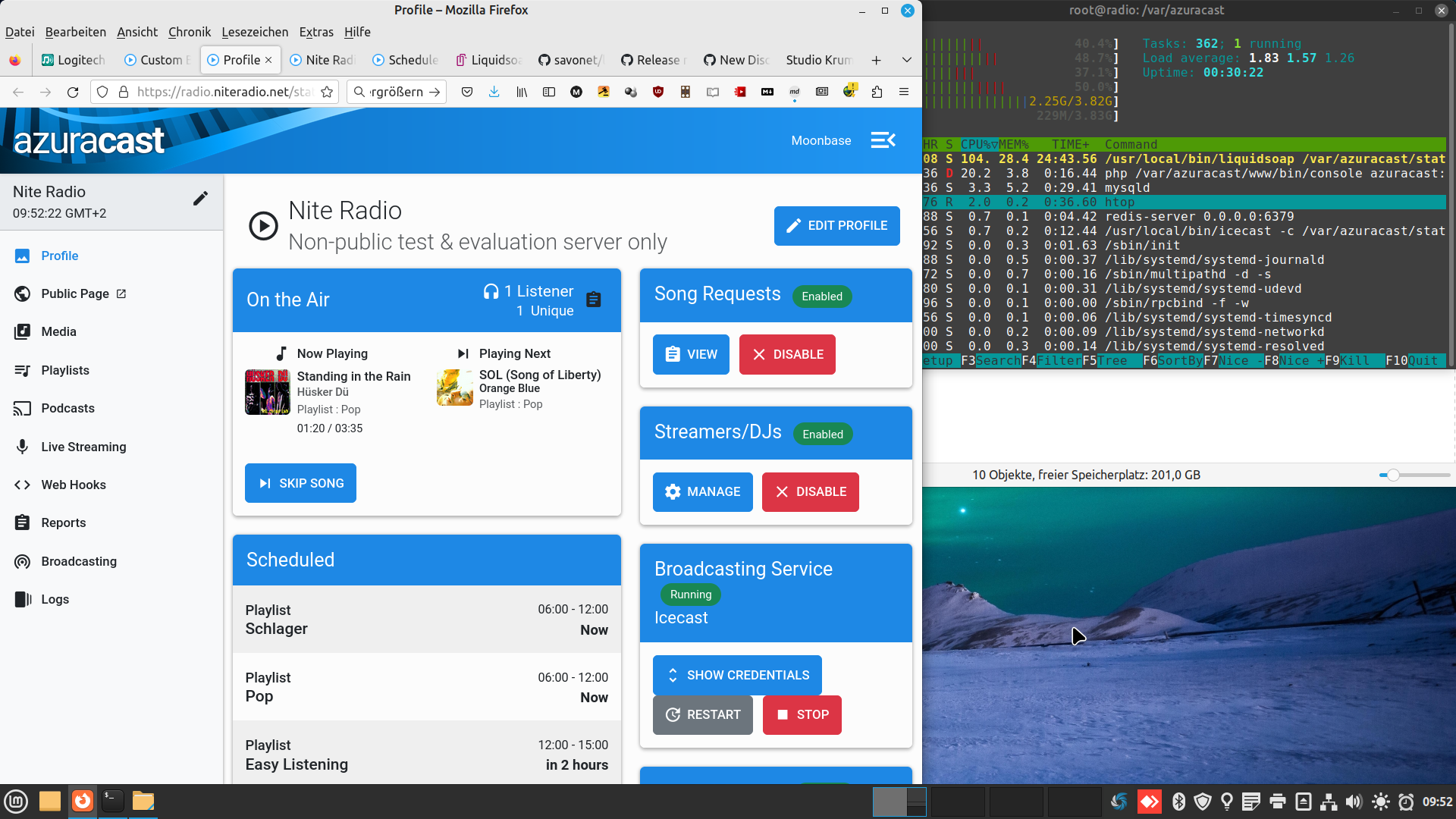Viewport: 1456px width, 819px height.
Task: Open the Bluetooth tray icon
Action: point(1178,801)
